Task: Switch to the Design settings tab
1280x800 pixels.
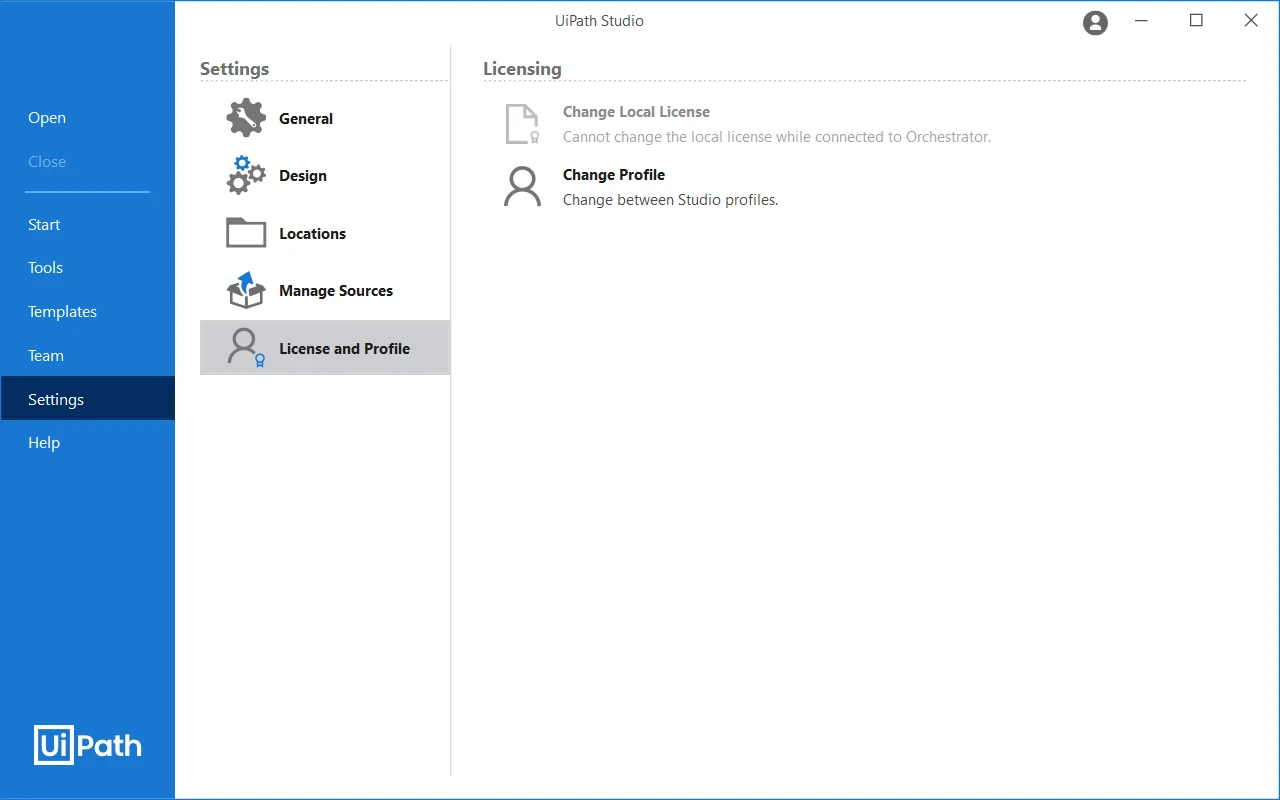Action: pyautogui.click(x=325, y=176)
